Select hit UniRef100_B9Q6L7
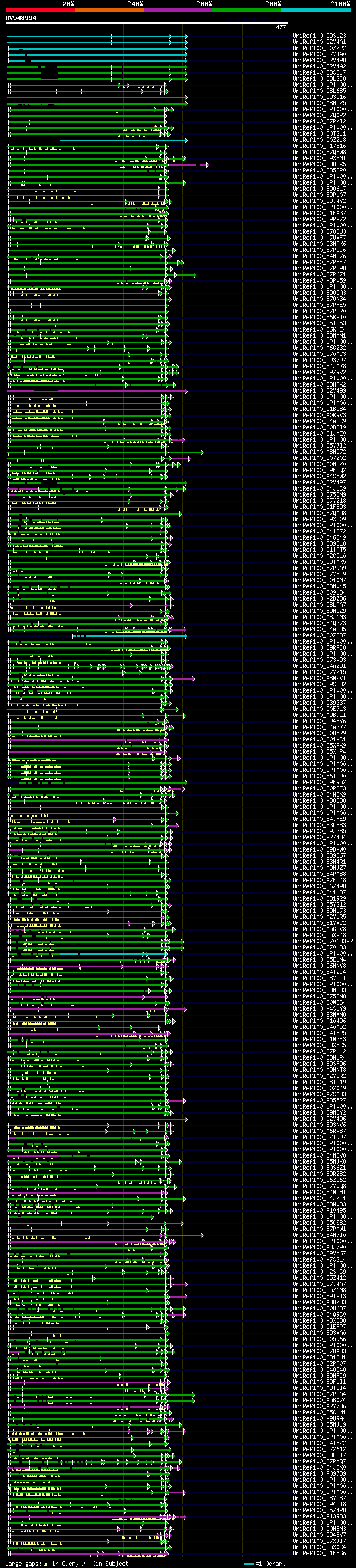356x1568 pixels. (319, 189)
